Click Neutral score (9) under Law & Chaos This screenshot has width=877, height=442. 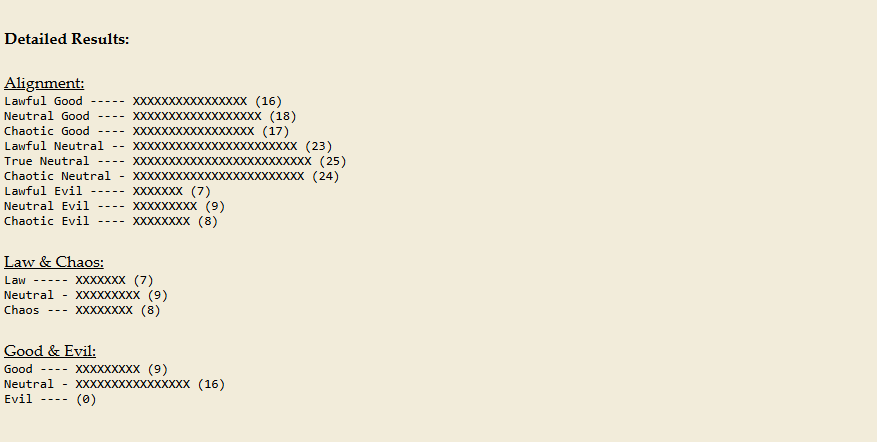[x=158, y=295]
